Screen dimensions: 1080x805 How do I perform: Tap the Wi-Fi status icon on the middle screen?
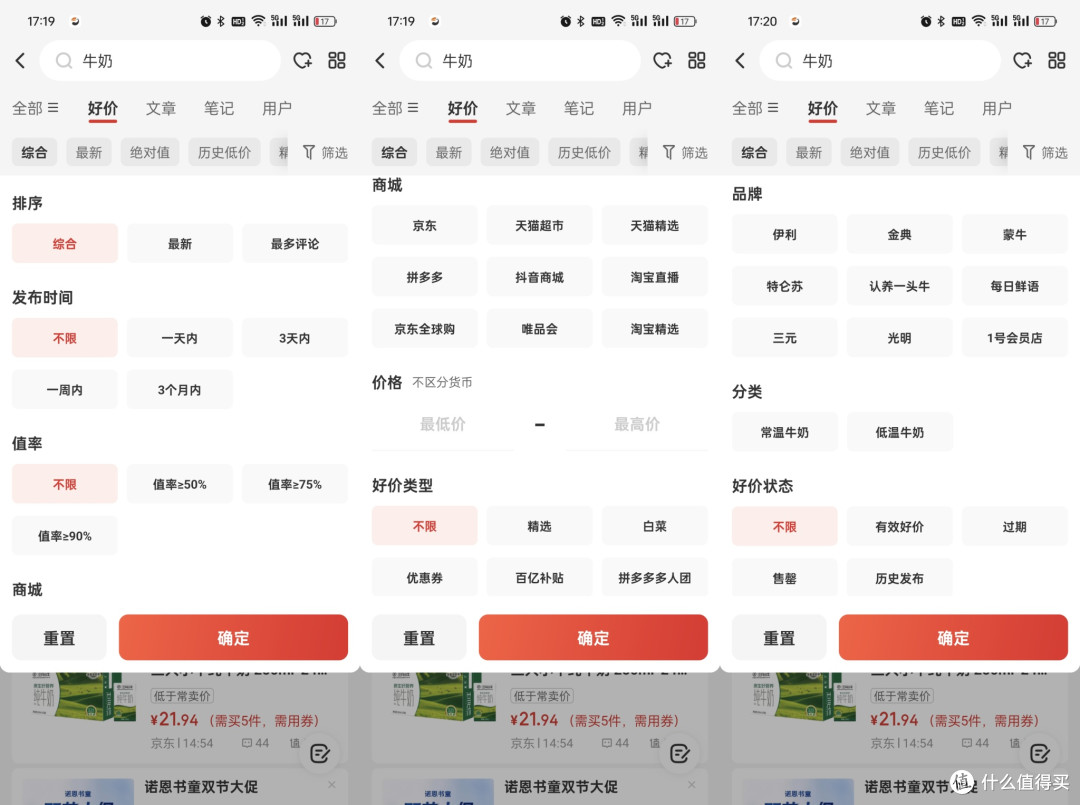click(x=618, y=21)
